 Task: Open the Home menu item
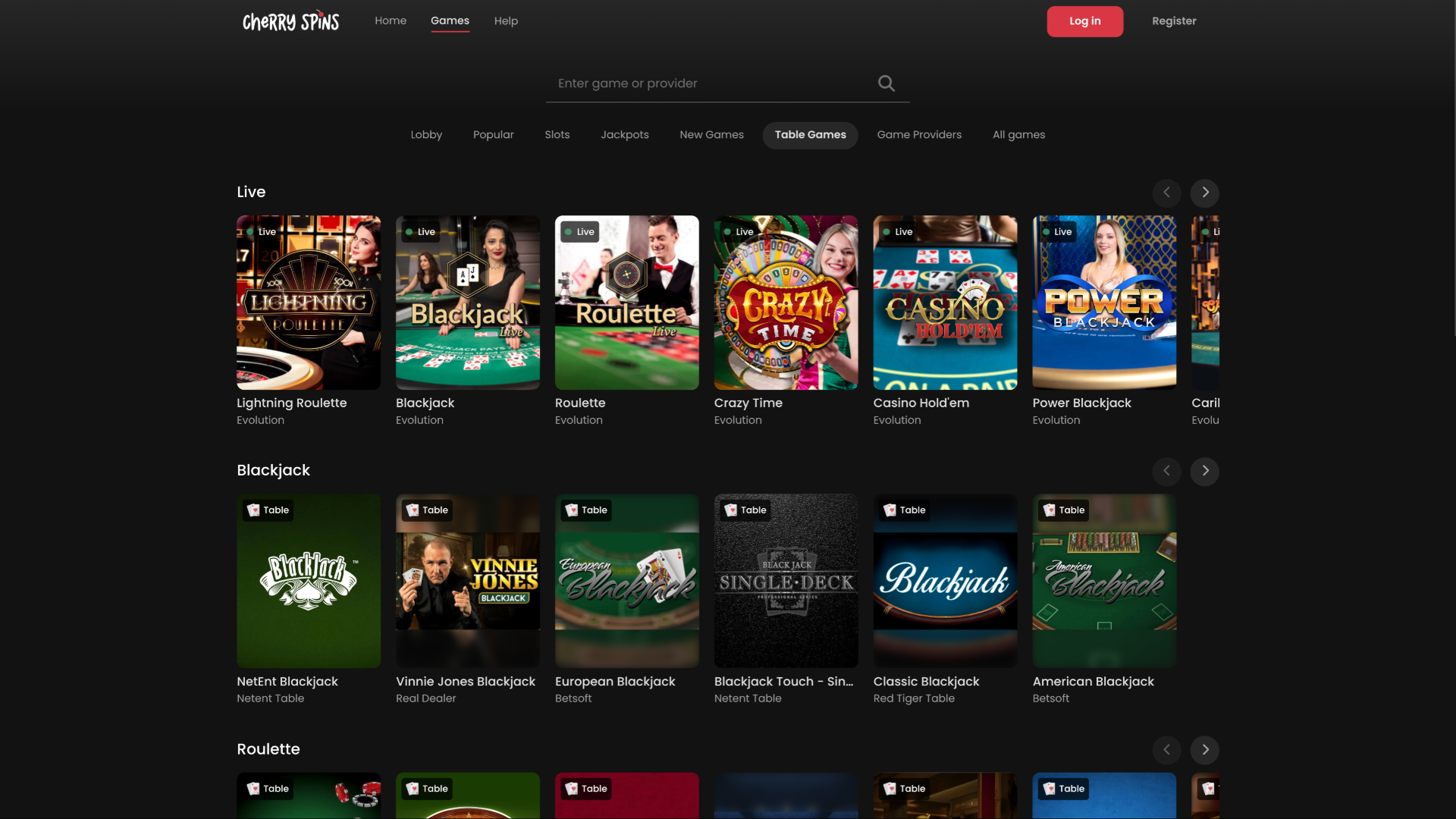(x=390, y=20)
